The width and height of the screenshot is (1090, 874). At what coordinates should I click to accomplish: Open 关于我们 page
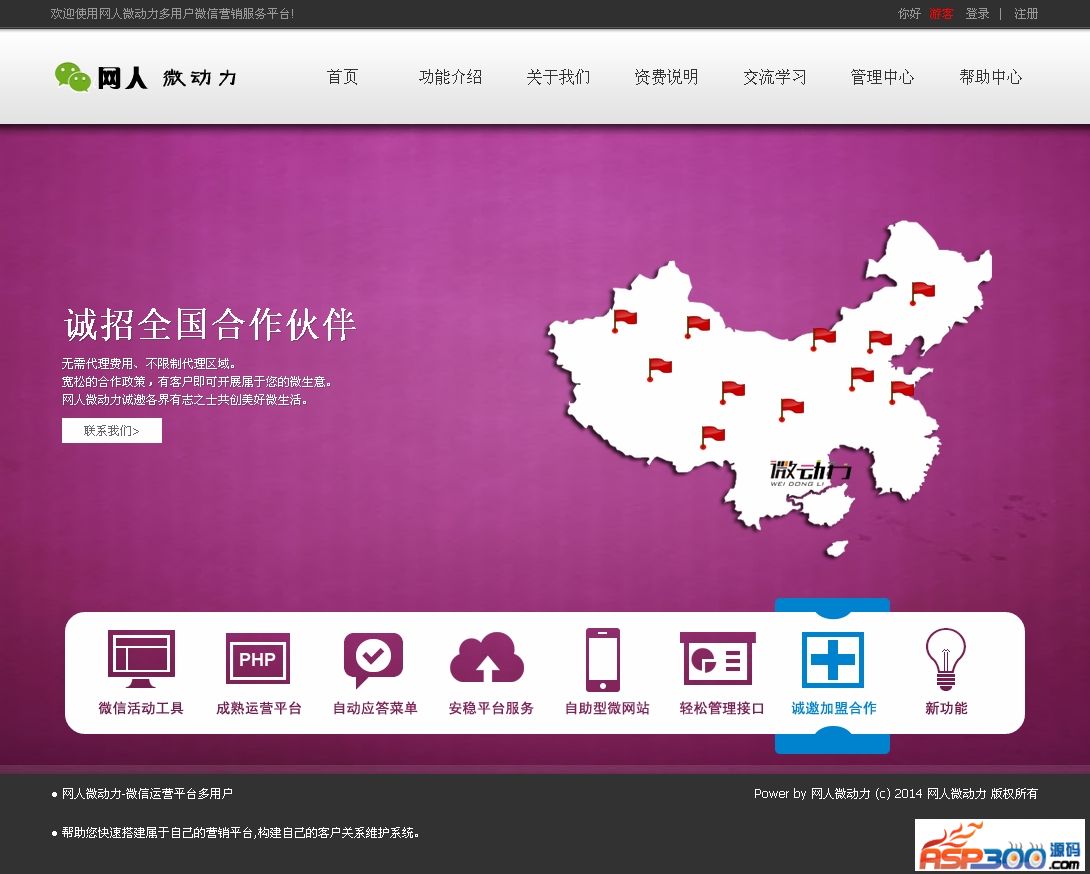tap(558, 76)
